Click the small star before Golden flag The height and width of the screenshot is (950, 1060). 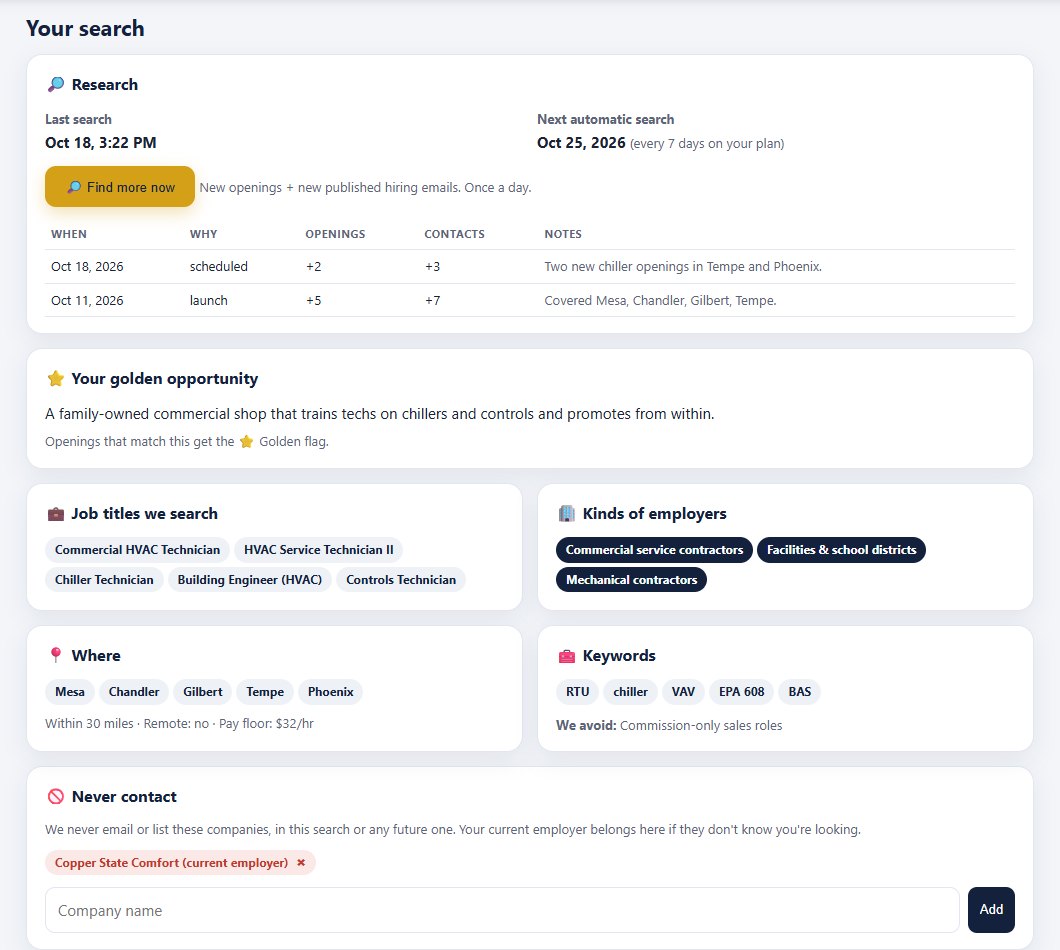(247, 442)
